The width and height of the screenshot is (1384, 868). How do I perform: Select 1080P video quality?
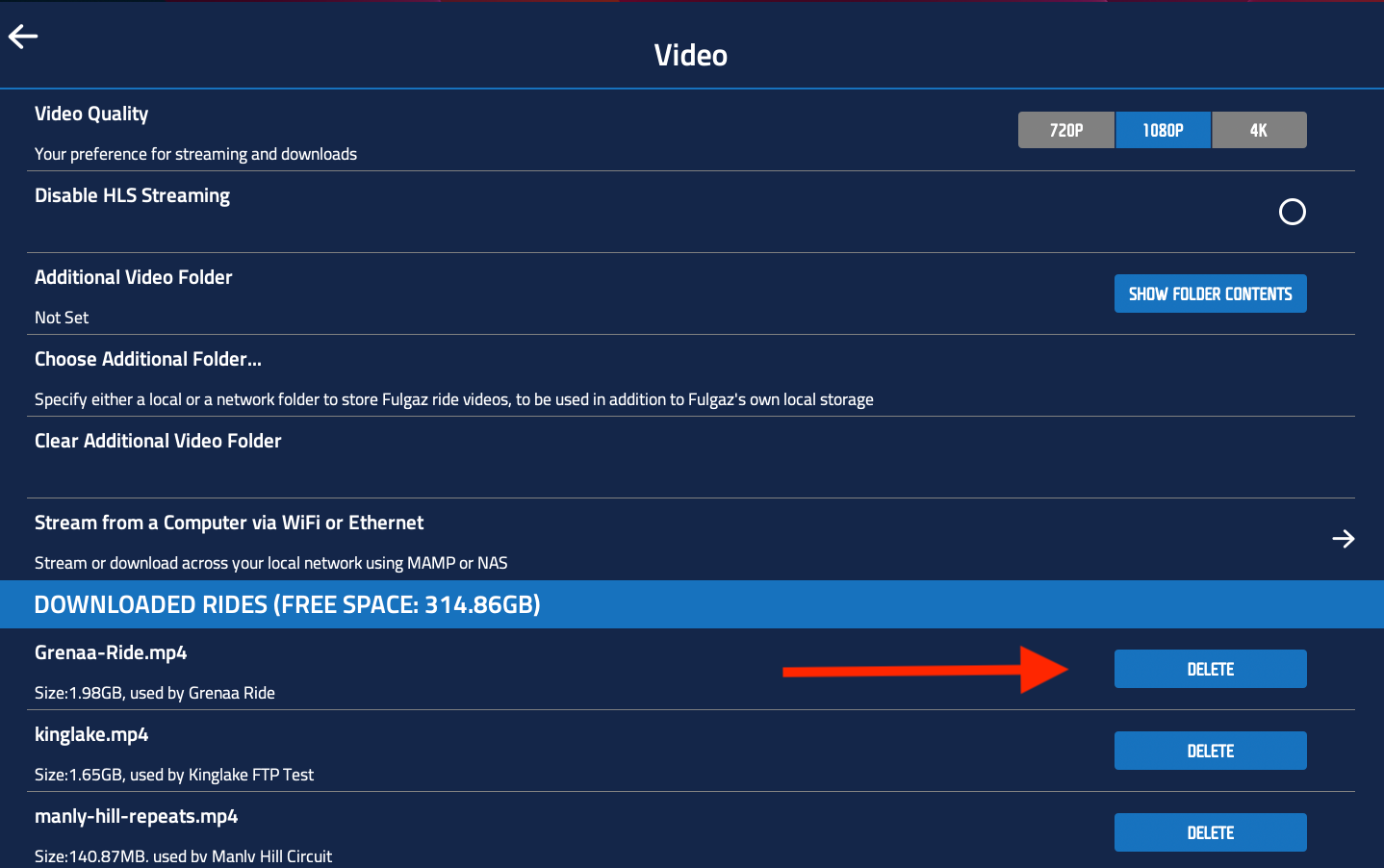(1163, 129)
